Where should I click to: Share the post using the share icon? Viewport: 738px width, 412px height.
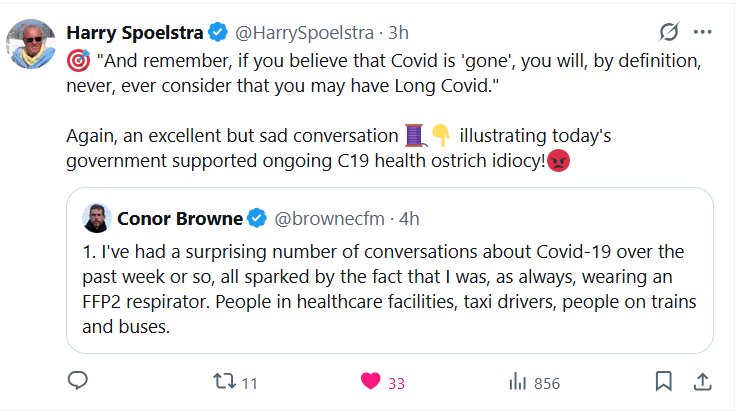click(702, 381)
